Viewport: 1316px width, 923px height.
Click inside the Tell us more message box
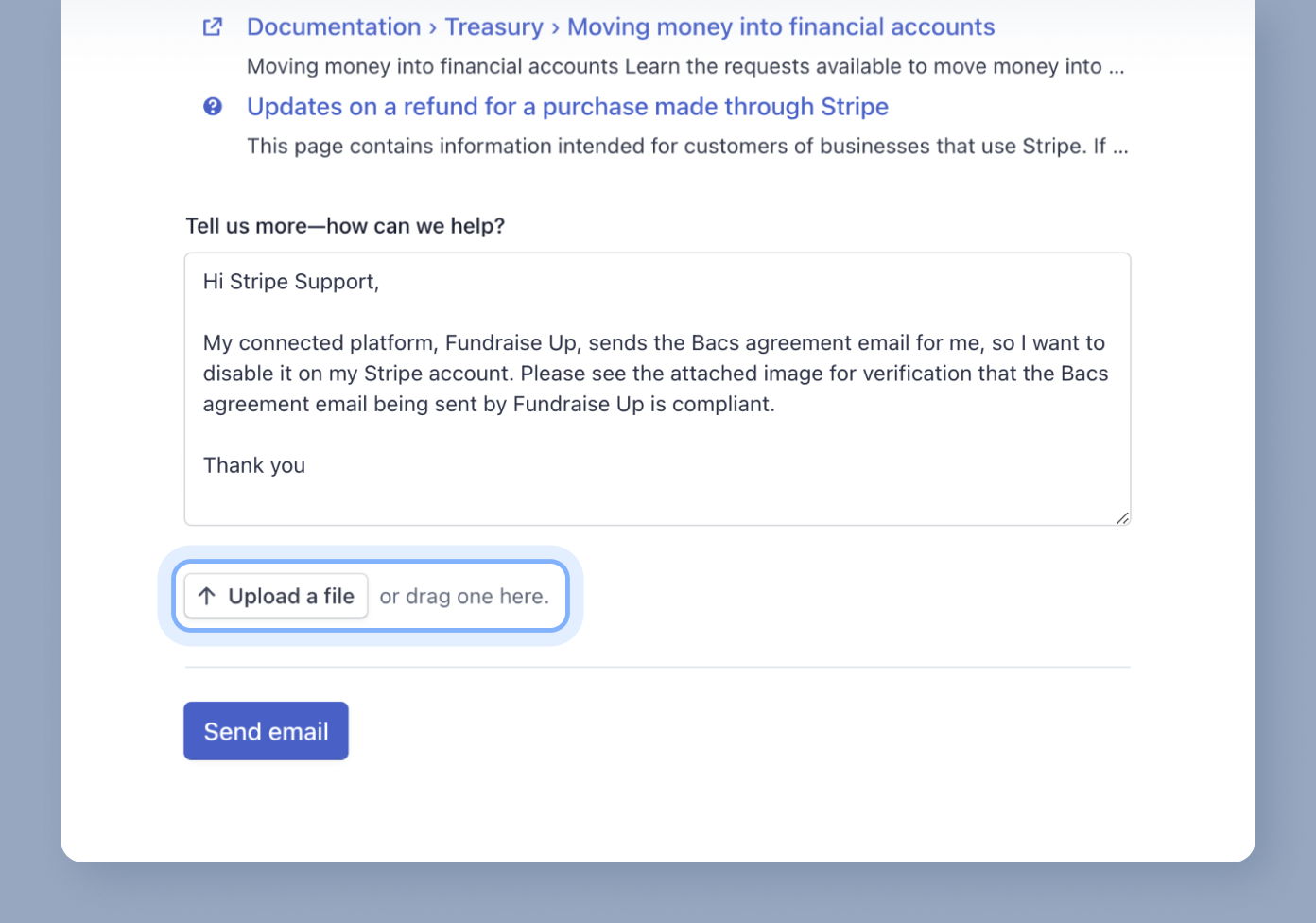[657, 388]
